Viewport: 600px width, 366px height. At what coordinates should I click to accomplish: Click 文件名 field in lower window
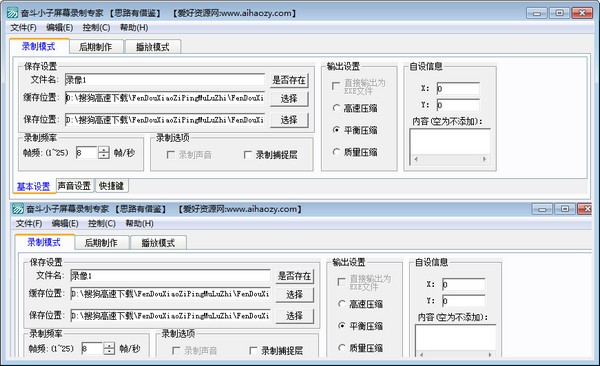click(x=170, y=276)
